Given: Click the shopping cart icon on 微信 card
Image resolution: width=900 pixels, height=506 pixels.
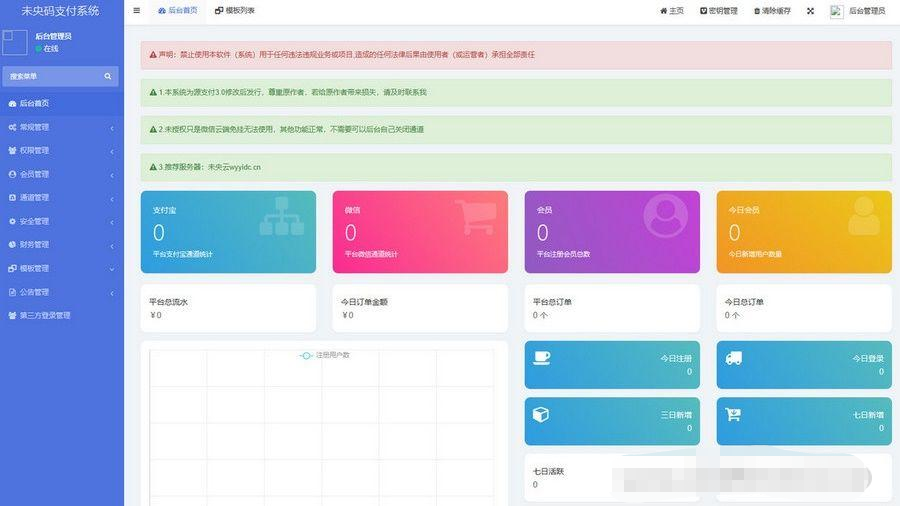Looking at the screenshot, I should click(476, 216).
